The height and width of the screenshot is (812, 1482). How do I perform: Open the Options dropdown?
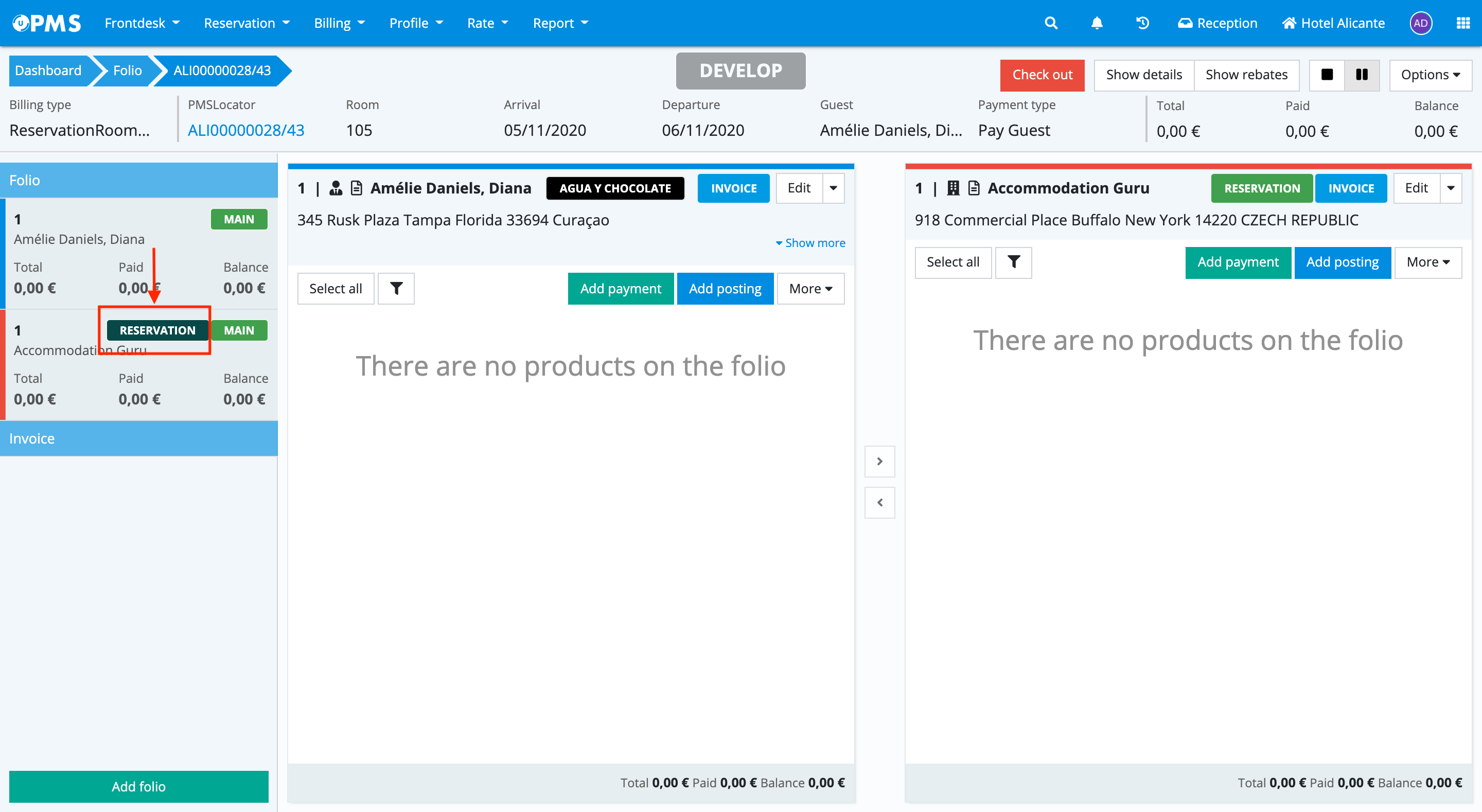tap(1430, 75)
